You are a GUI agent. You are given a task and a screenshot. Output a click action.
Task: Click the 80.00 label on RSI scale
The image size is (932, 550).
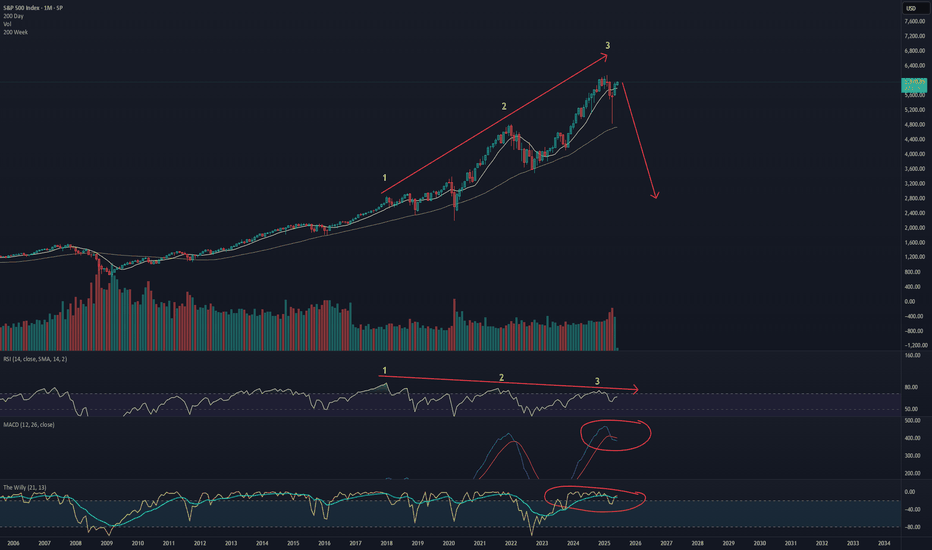912,388
